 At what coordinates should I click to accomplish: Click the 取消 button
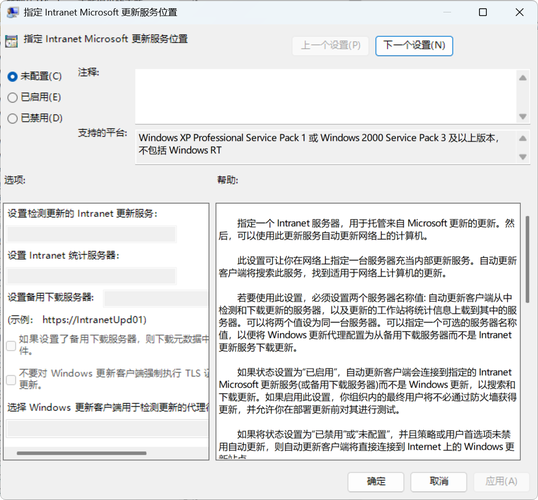pyautogui.click(x=438, y=482)
